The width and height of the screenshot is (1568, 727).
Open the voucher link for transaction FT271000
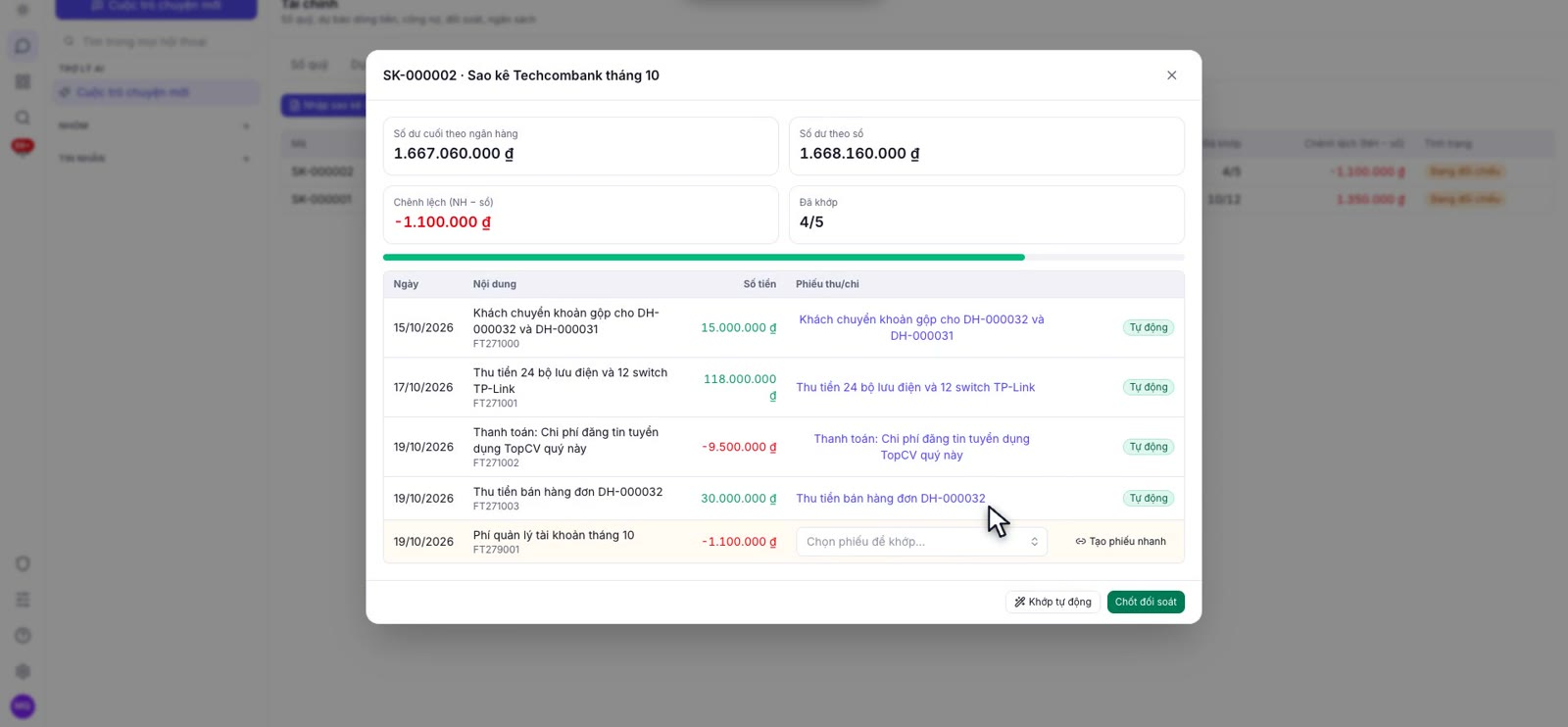[x=921, y=327]
